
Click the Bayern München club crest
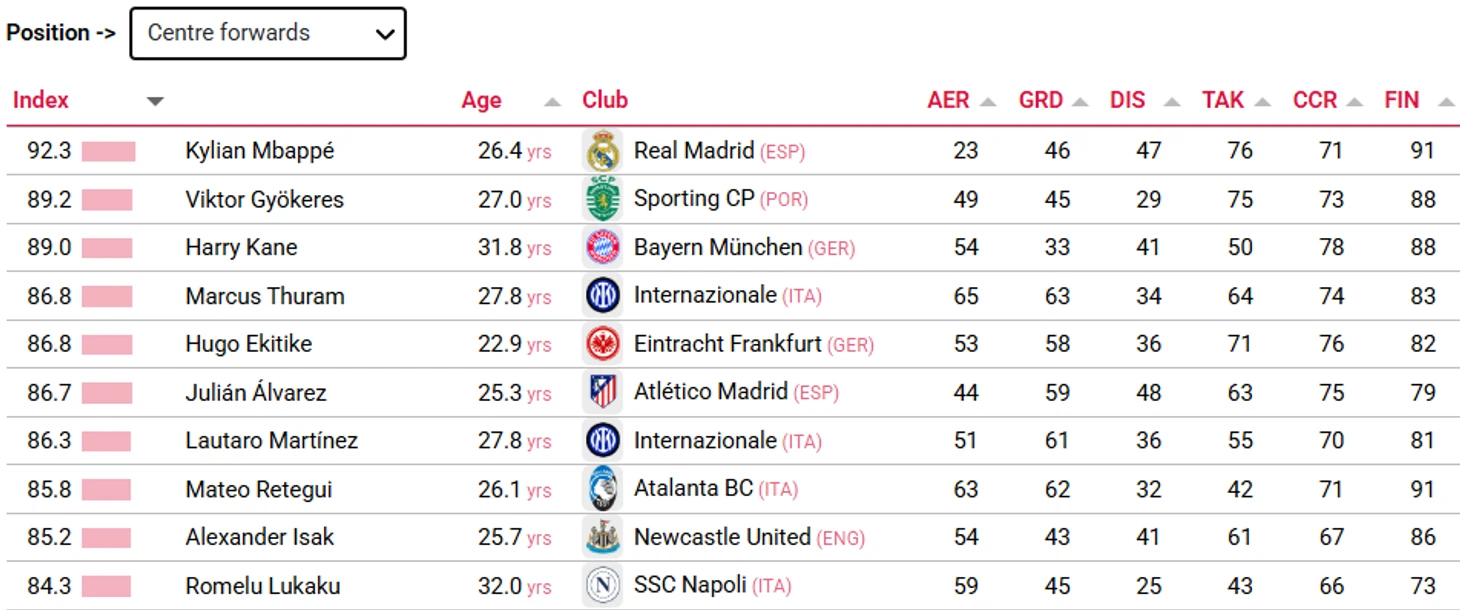603,247
